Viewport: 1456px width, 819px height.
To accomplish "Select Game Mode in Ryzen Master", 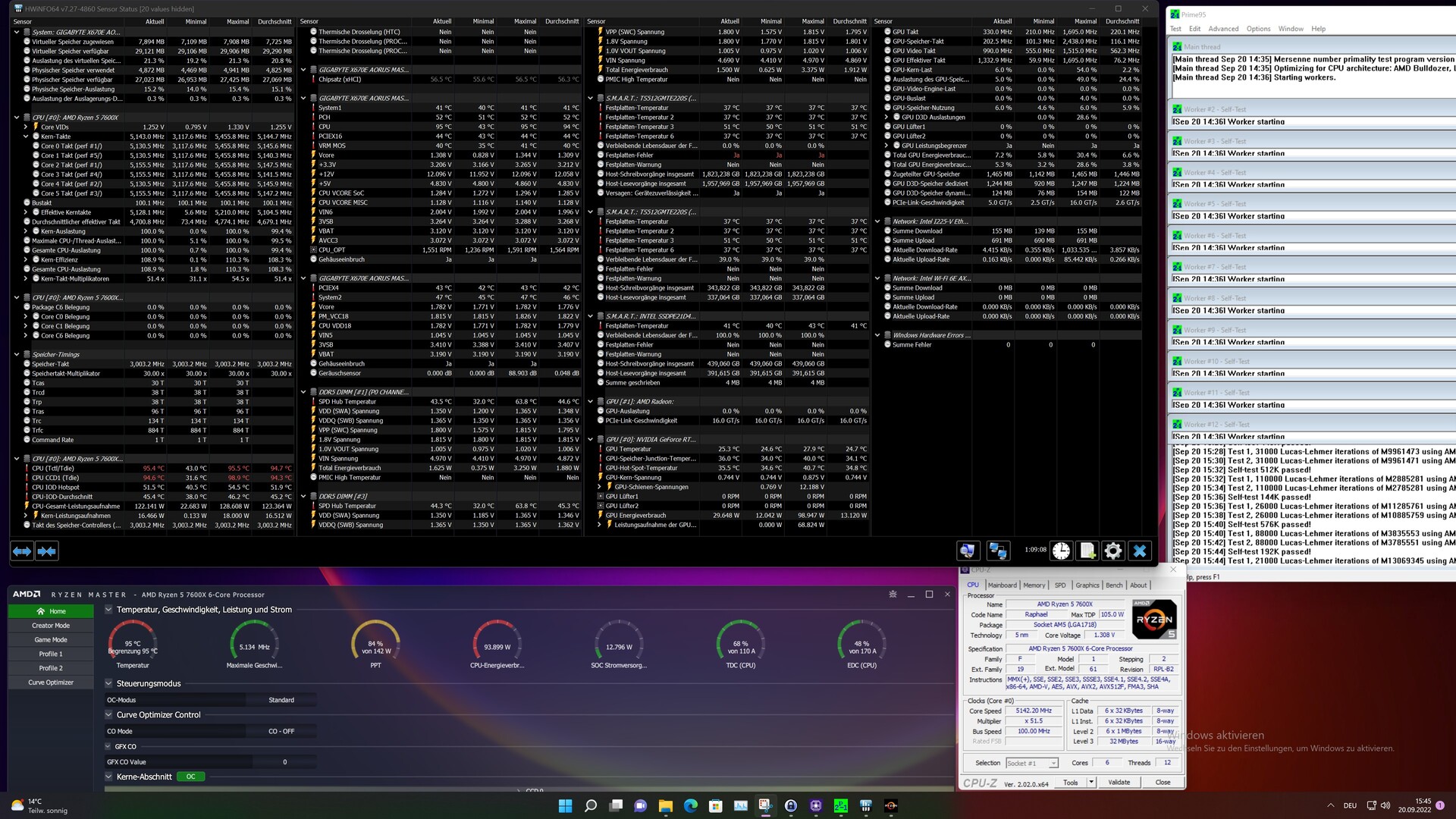I will pyautogui.click(x=51, y=640).
